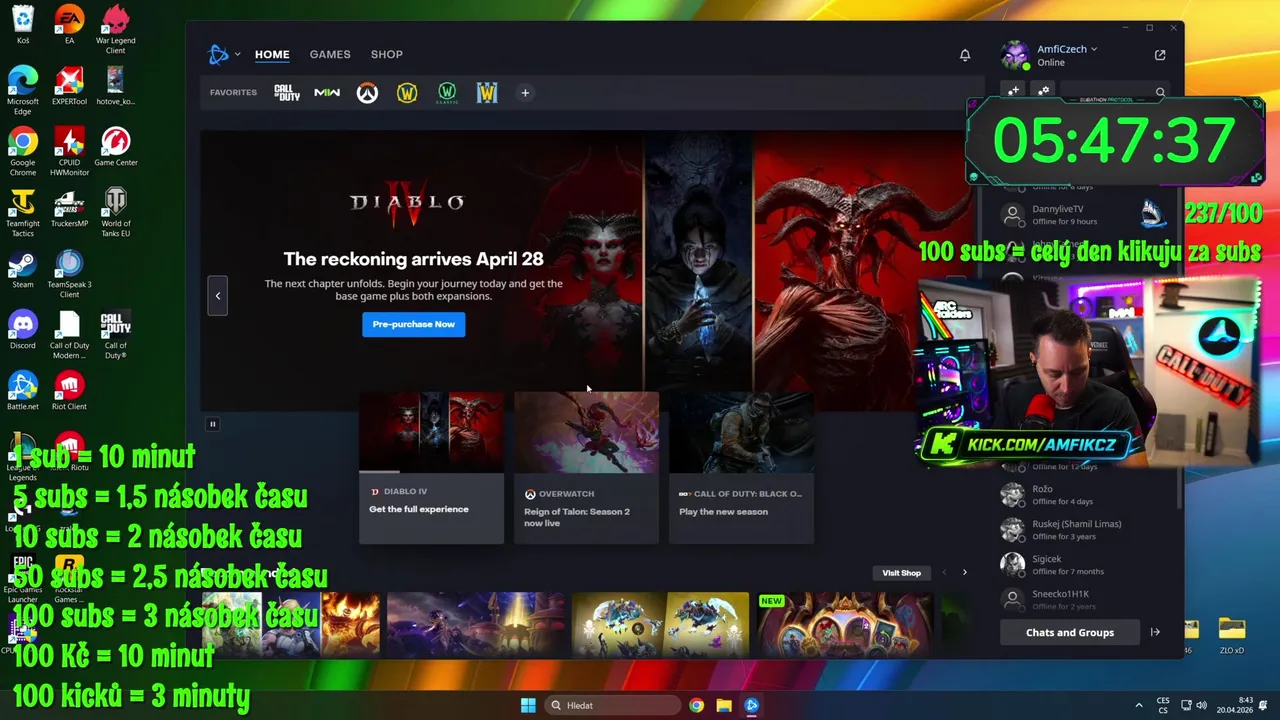Click the Hledat taskbar search box

[612, 705]
